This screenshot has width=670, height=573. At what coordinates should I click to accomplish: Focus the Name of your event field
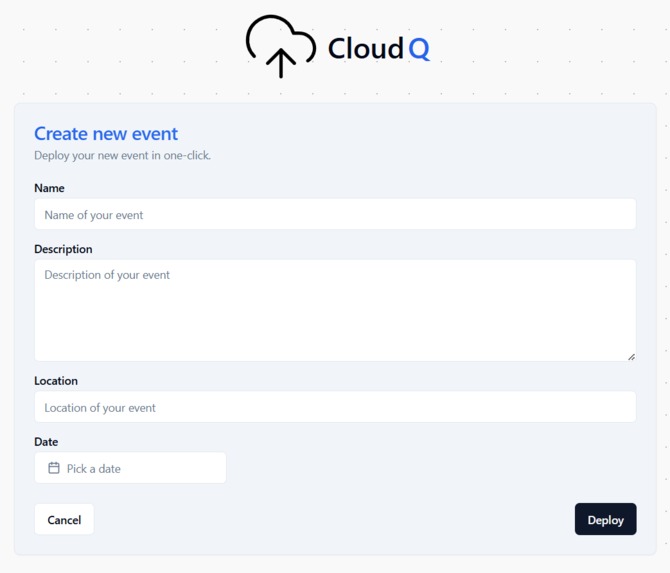coord(335,214)
